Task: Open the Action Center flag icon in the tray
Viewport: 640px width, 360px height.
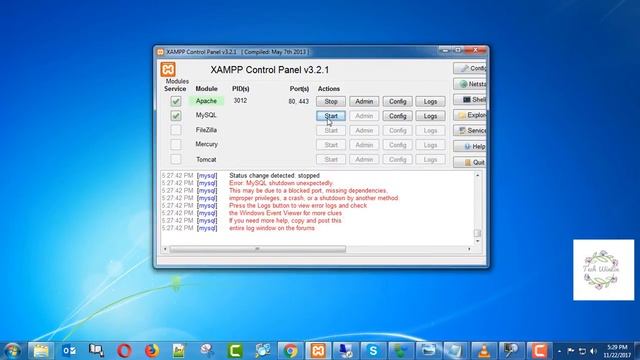Action: (571, 351)
